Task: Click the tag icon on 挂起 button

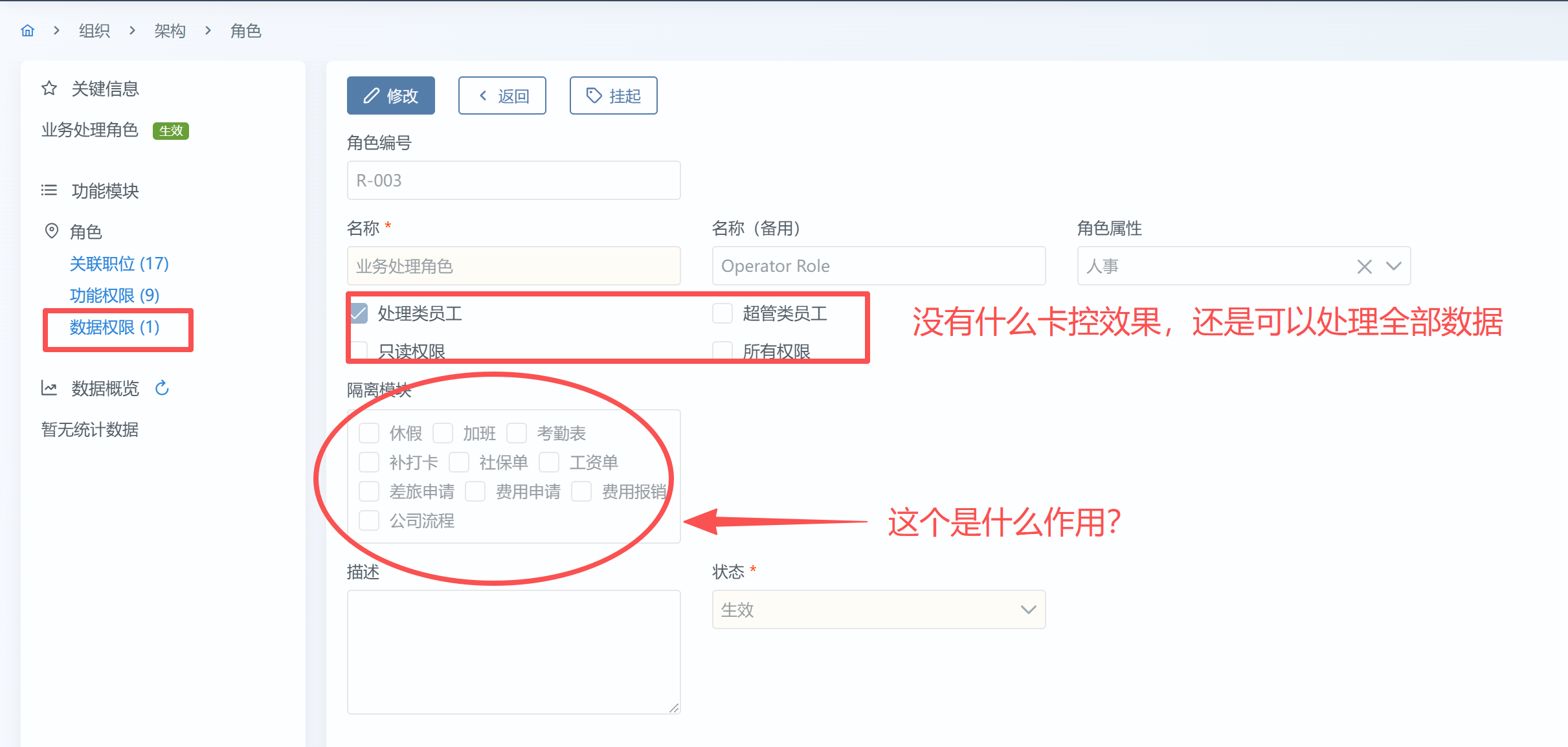Action: tap(594, 96)
